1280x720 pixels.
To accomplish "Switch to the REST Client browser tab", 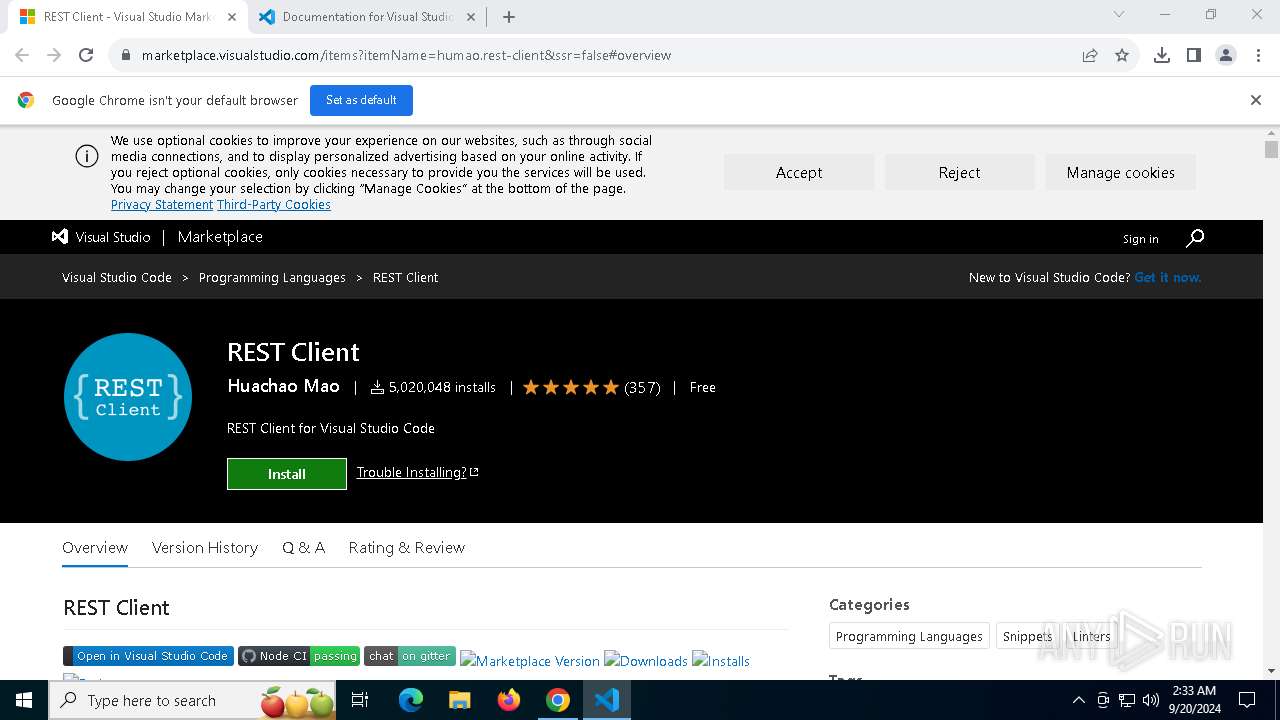I will click(x=128, y=17).
